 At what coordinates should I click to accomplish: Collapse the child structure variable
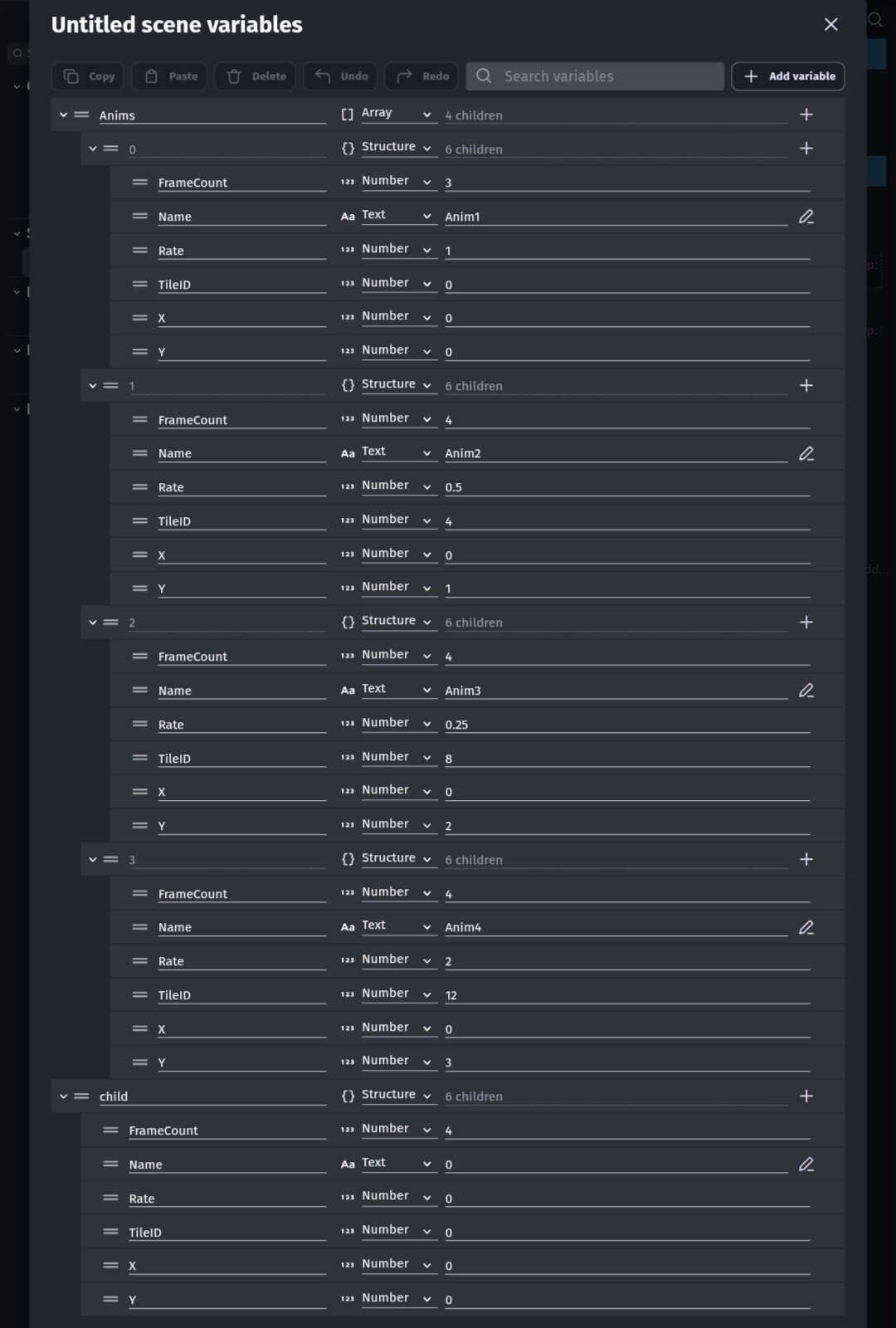(64, 1096)
